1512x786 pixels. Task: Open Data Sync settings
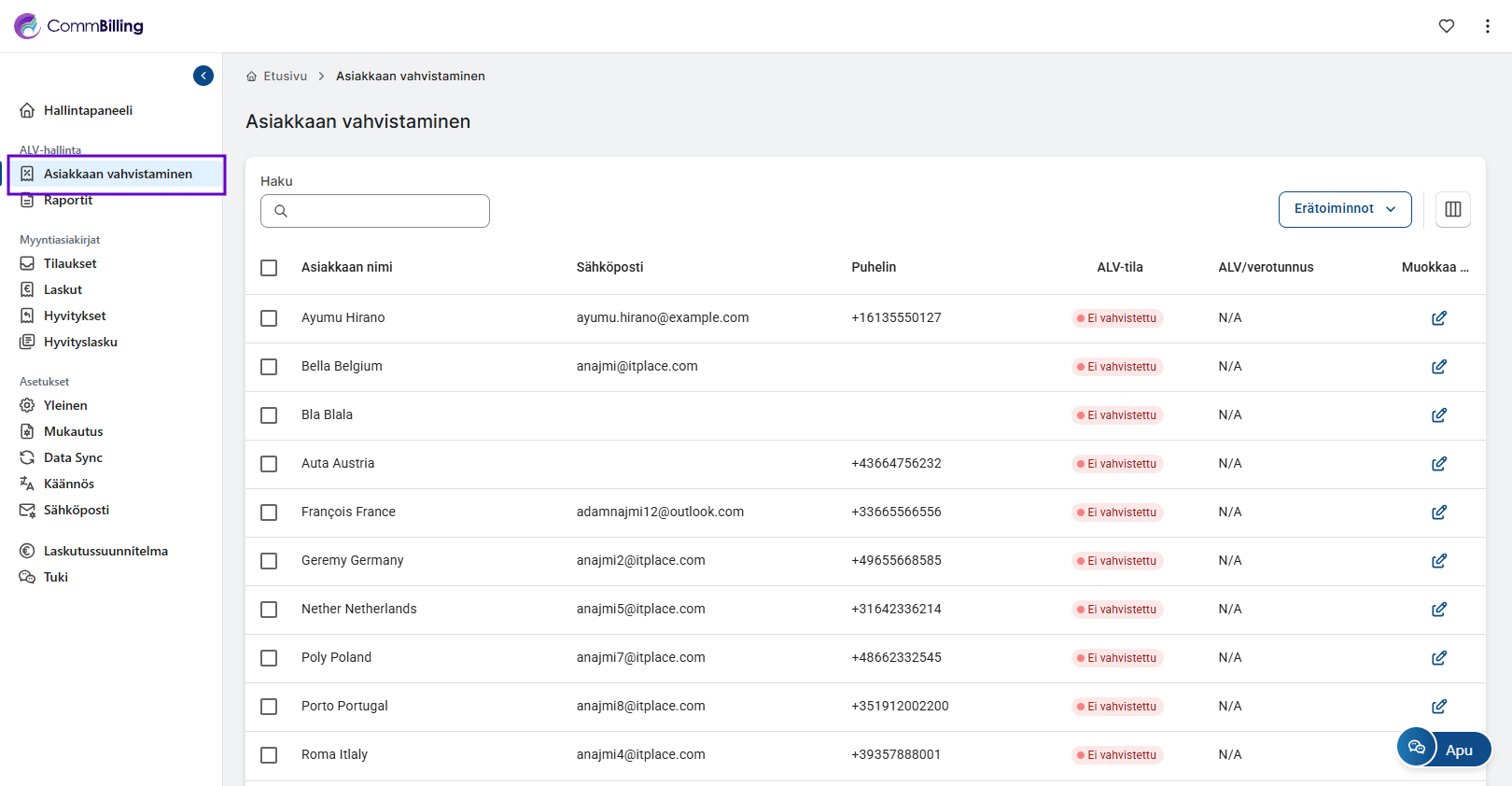click(x=73, y=457)
